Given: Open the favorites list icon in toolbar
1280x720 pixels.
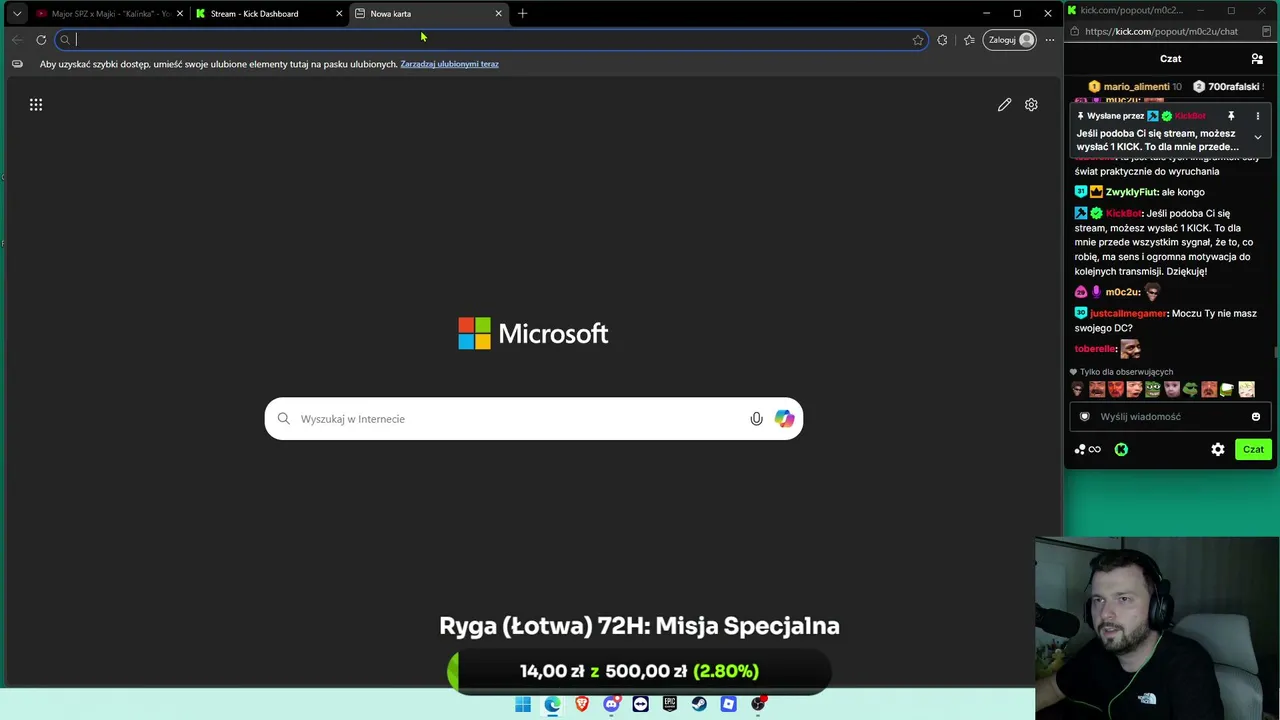Looking at the screenshot, I should [969, 40].
